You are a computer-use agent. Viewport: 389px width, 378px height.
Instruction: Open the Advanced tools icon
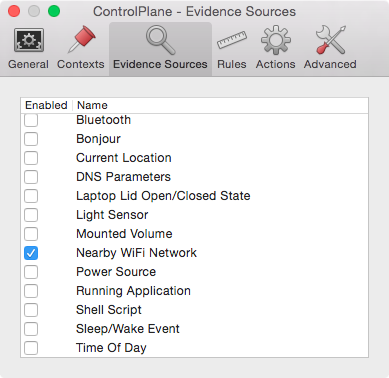330,40
